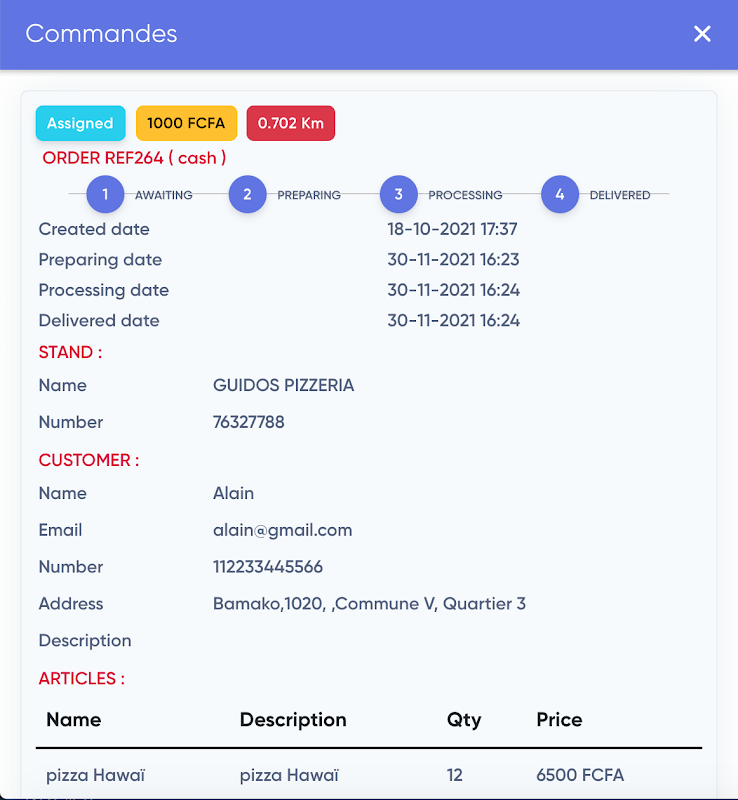Screen dimensions: 738x800
Task: Click the ORDER REF264 heading
Action: coord(134,158)
